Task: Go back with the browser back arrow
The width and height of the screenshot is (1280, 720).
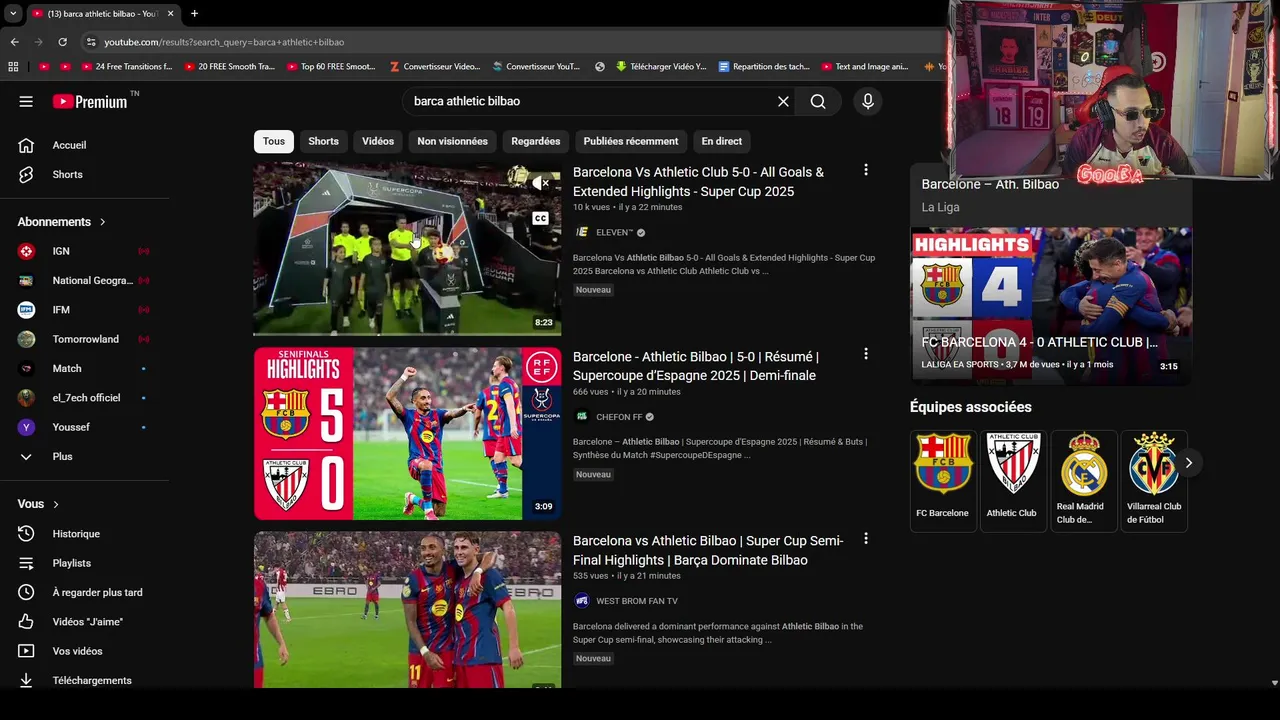Action: (14, 42)
